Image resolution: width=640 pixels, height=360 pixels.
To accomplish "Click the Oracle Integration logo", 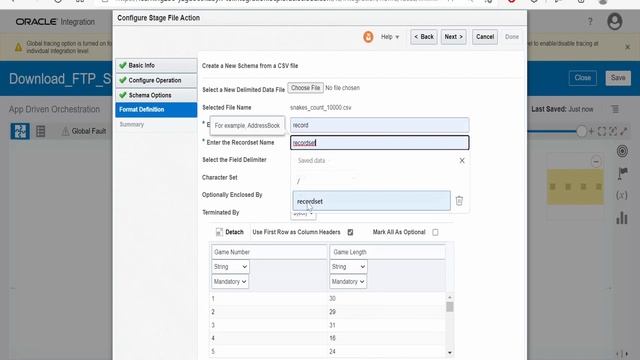I will (55, 22).
